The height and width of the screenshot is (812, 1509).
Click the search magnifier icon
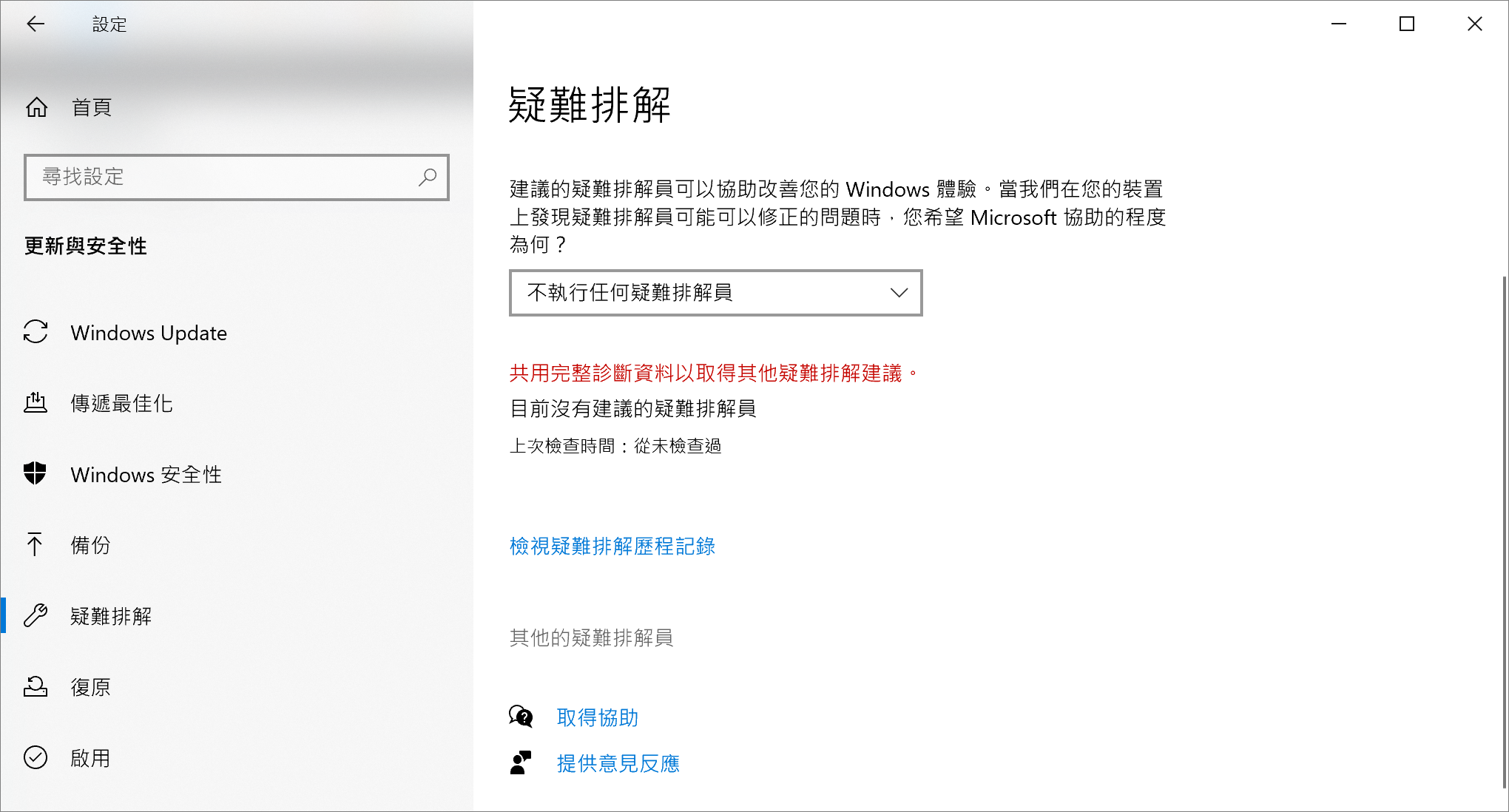[428, 177]
